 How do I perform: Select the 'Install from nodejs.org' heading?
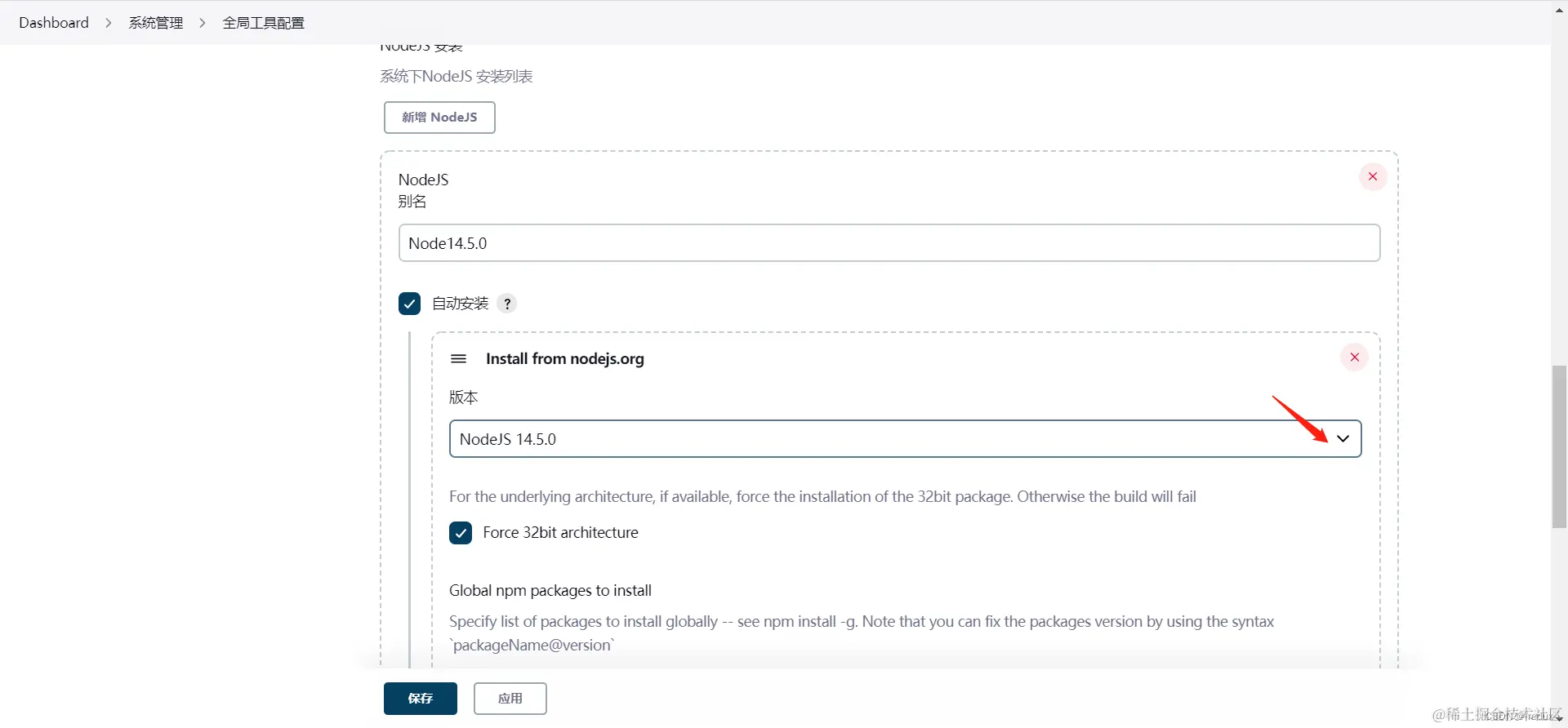[565, 359]
